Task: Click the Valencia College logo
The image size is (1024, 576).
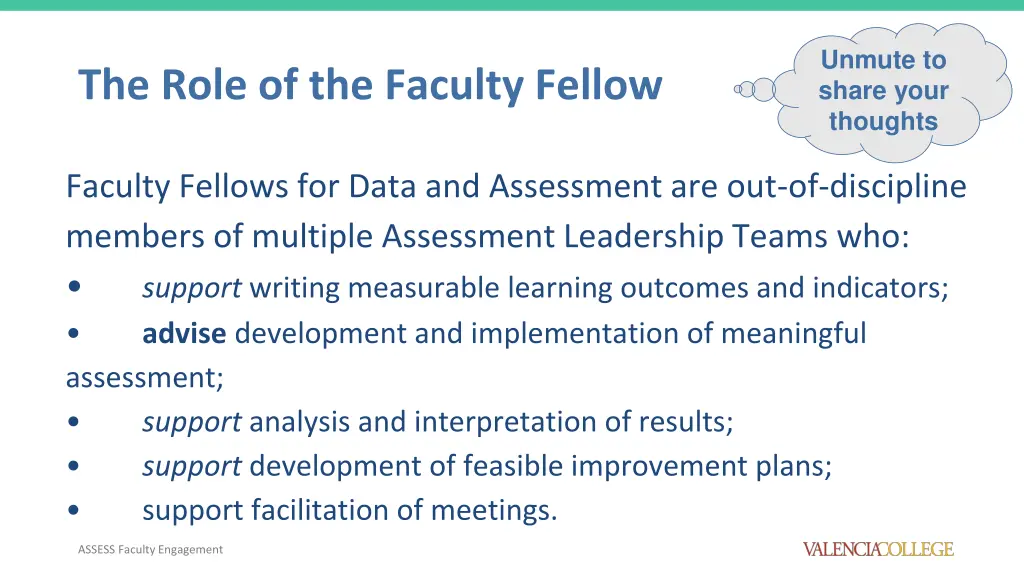Action: [878, 549]
